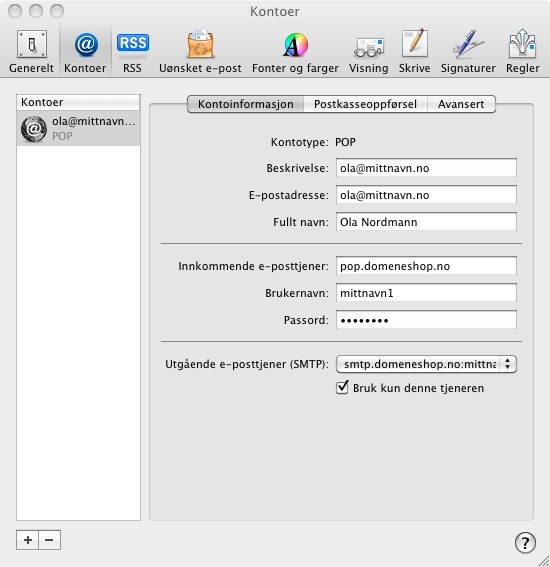Select the ola@mittnavn POP account in list
Viewport: 550px width, 567px height.
[78, 128]
